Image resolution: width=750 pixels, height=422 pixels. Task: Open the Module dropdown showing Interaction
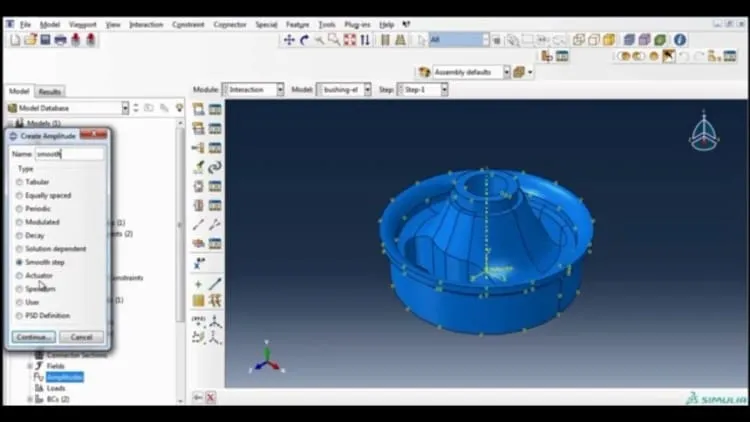click(x=253, y=89)
